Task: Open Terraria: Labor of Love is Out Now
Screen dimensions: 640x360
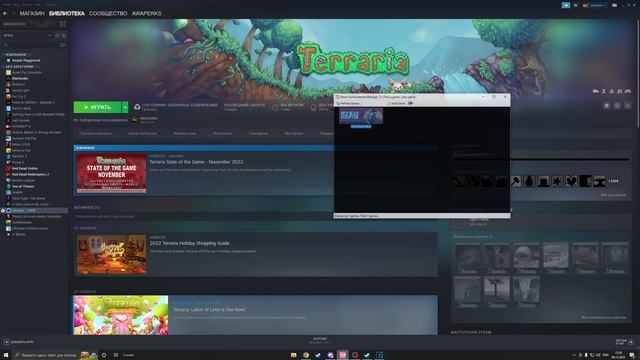Action: point(209,310)
